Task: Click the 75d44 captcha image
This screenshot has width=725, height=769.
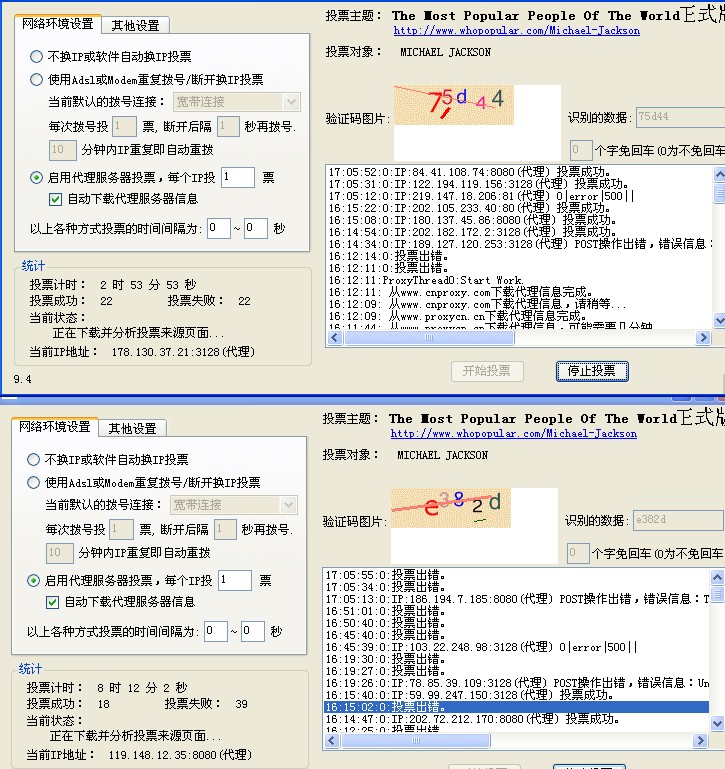Action: tap(454, 105)
